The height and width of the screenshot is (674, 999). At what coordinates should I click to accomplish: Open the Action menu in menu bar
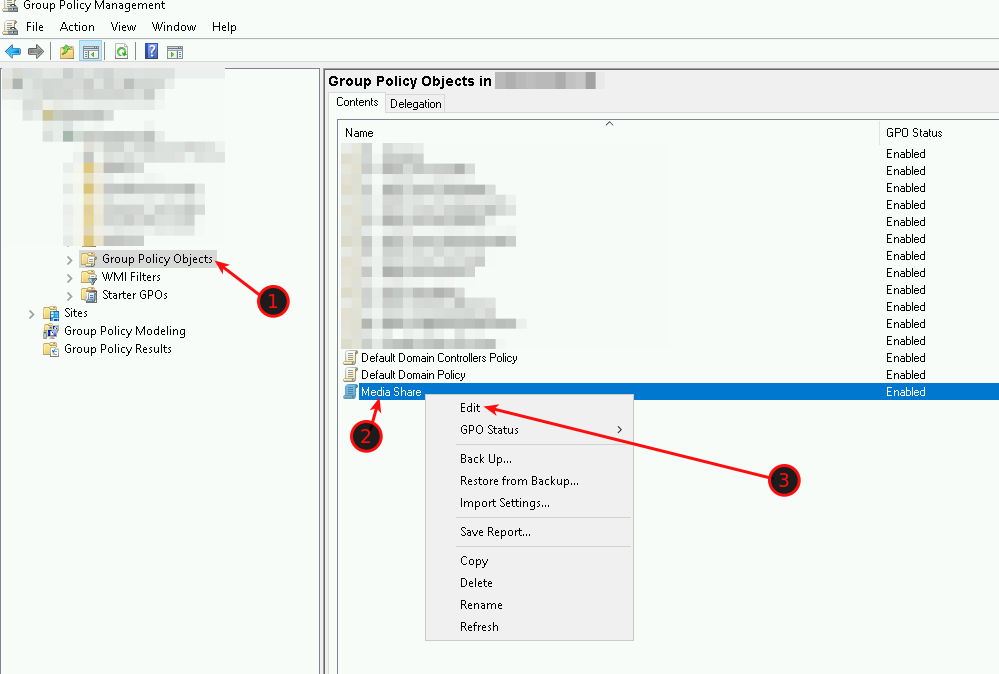[x=77, y=27]
